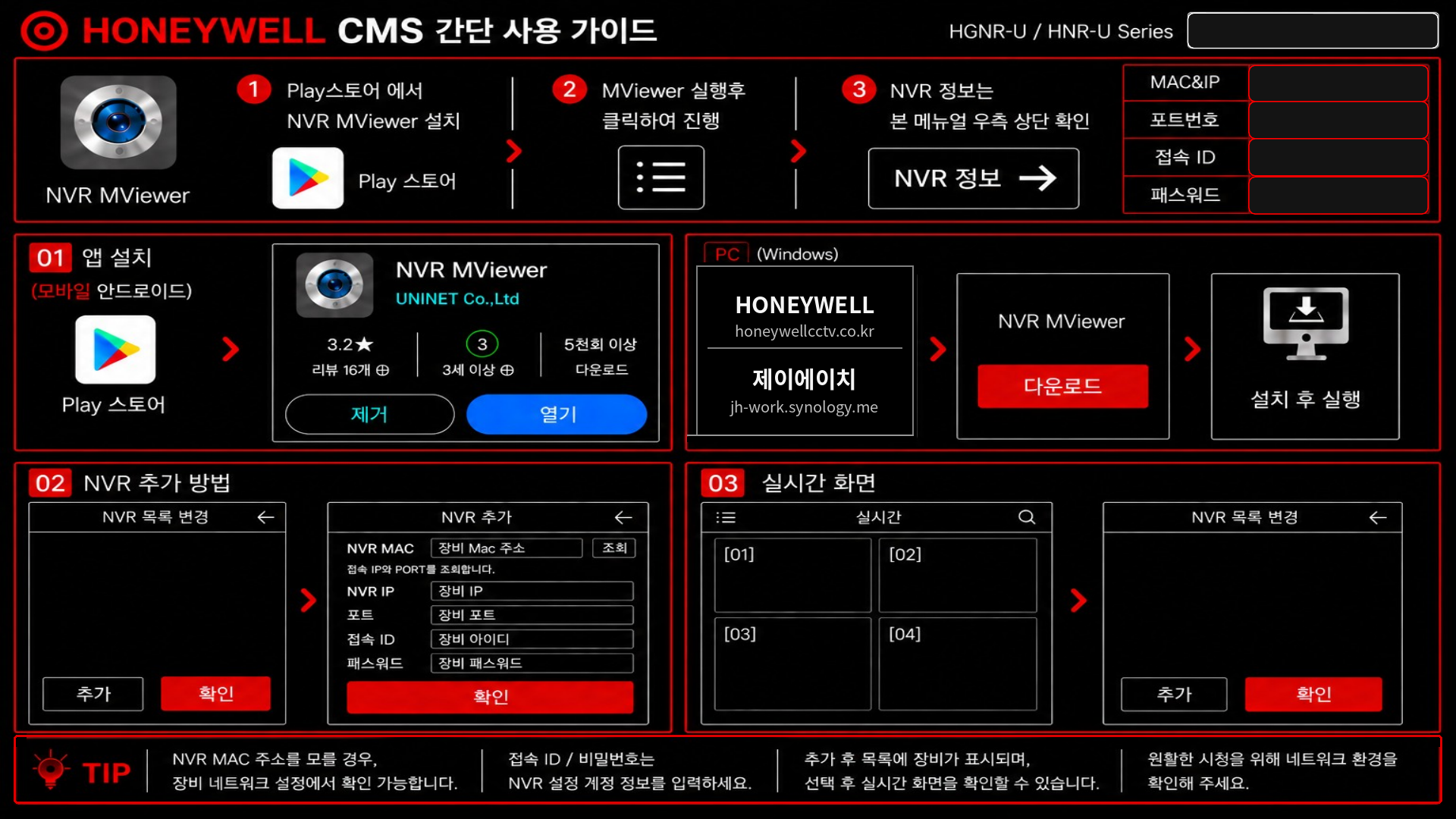Select camera tile [04]
This screenshot has width=1456, height=819.
point(958,664)
